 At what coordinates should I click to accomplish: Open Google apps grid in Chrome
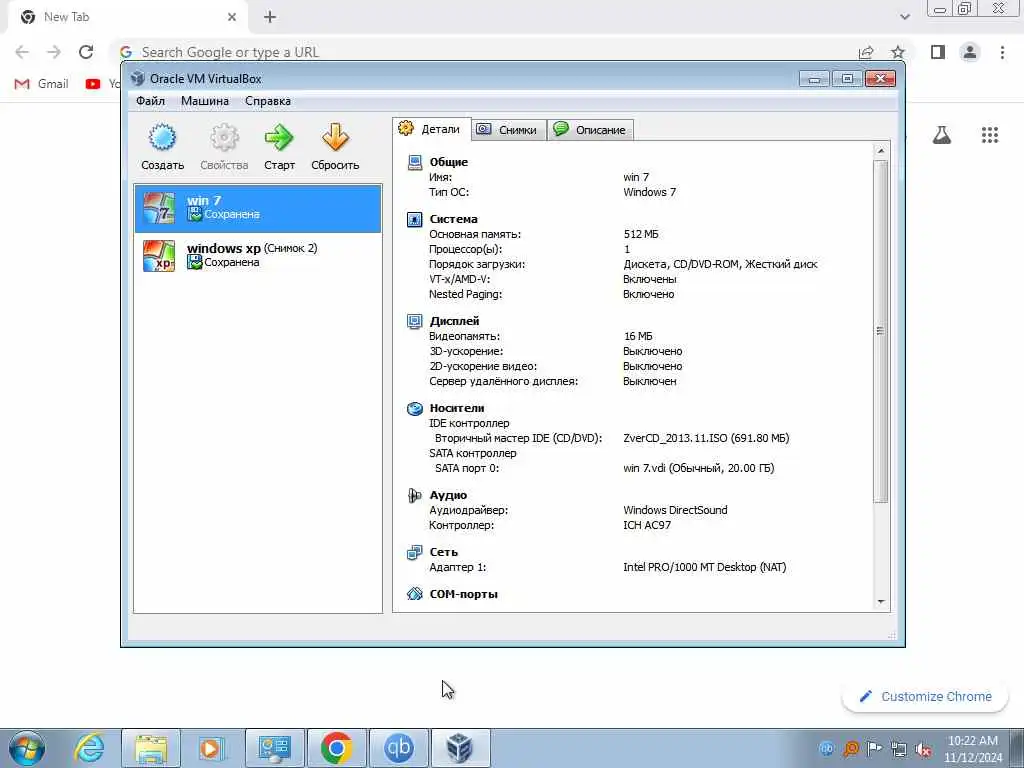coord(990,135)
